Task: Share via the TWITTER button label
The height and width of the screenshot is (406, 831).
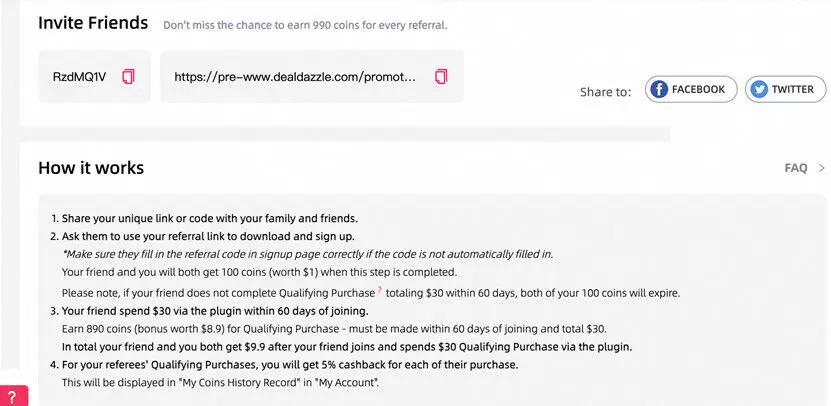Action: 793,89
